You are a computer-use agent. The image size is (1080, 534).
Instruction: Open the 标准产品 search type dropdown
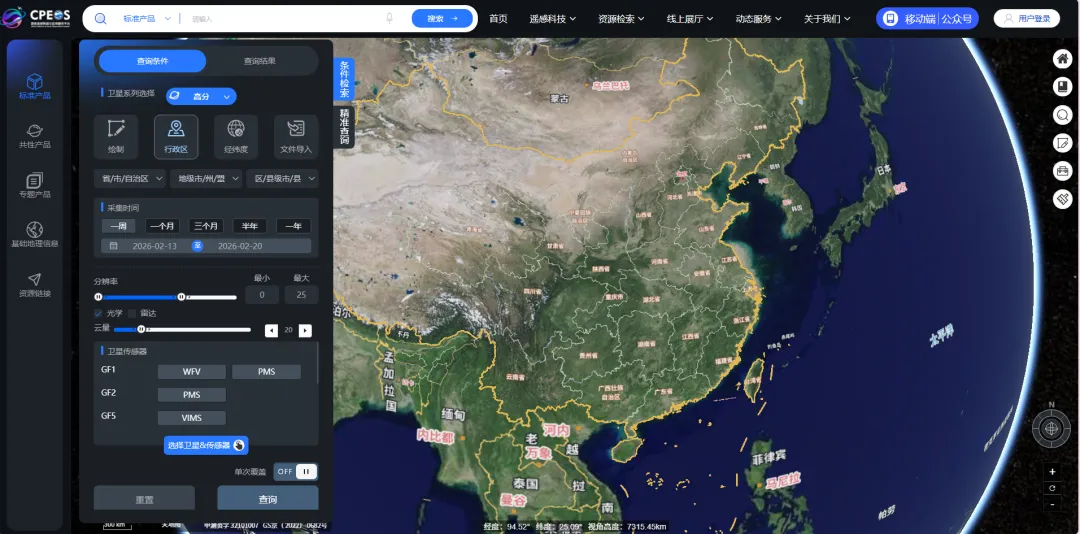[147, 19]
